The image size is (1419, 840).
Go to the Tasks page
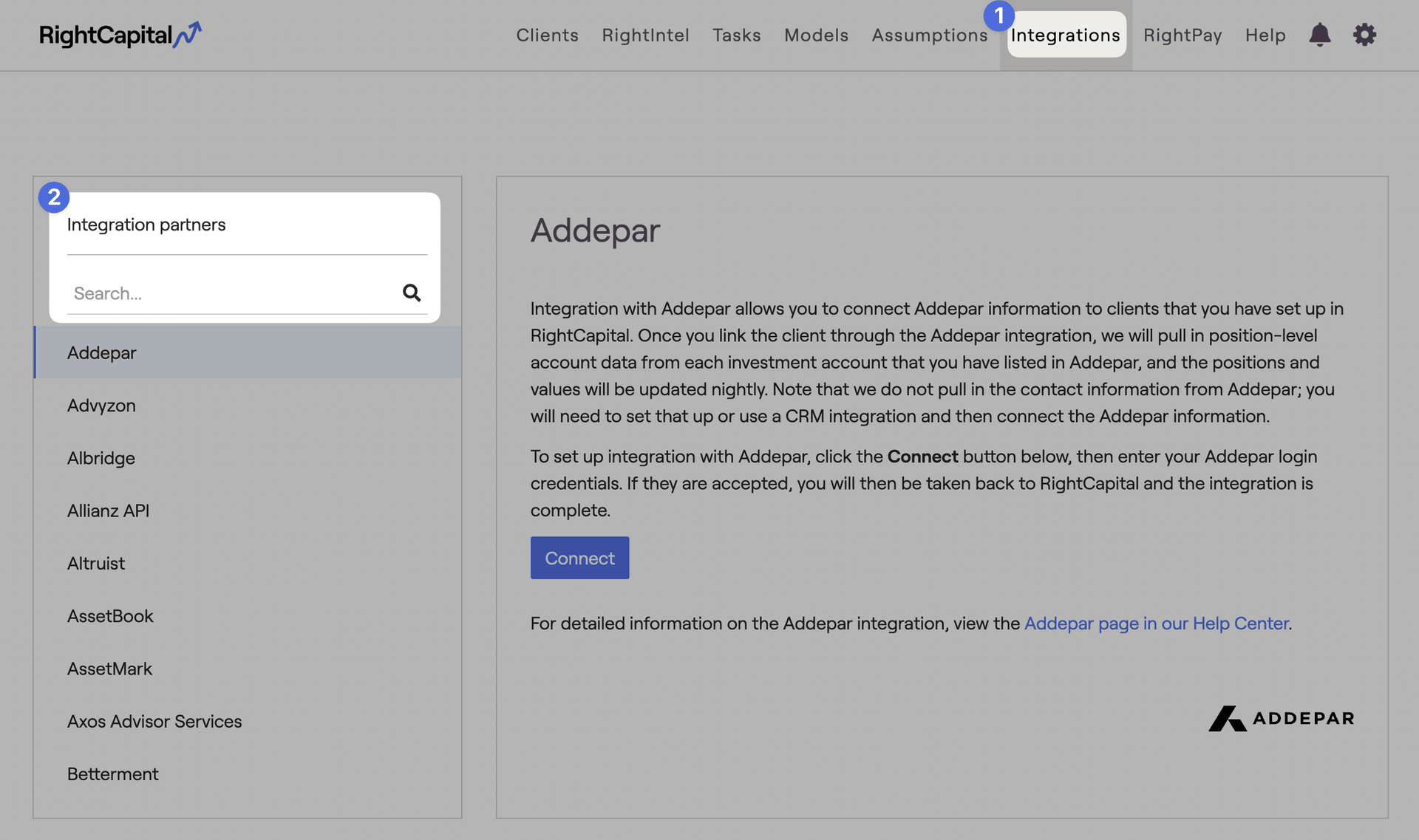tap(737, 35)
